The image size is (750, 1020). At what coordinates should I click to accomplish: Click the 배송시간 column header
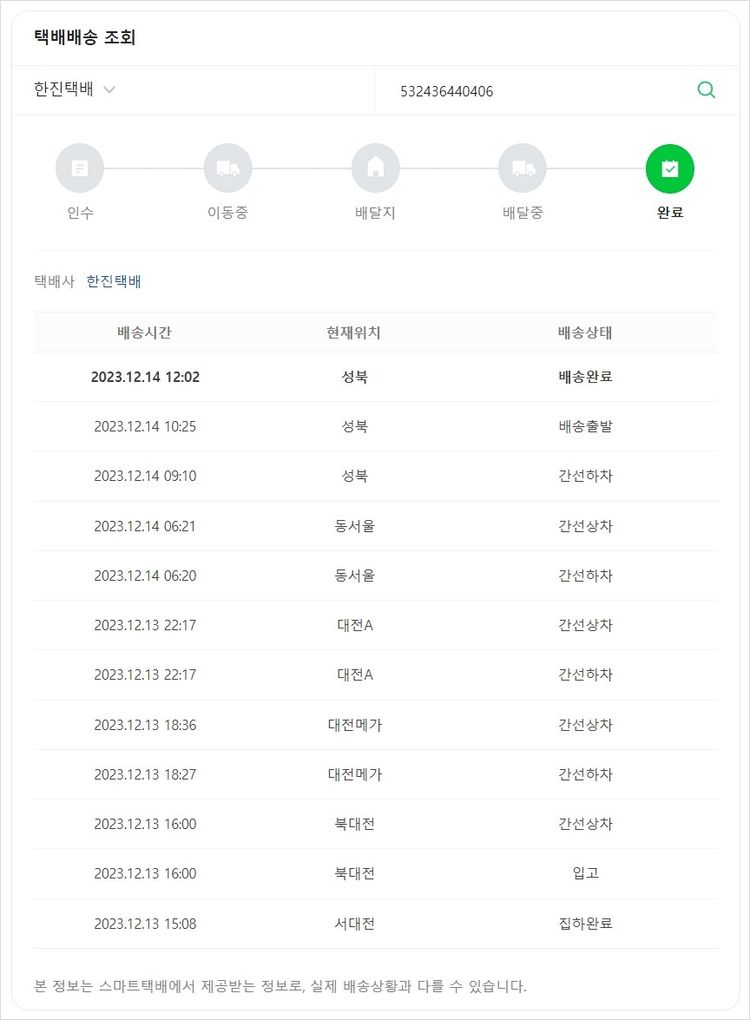pyautogui.click(x=145, y=332)
